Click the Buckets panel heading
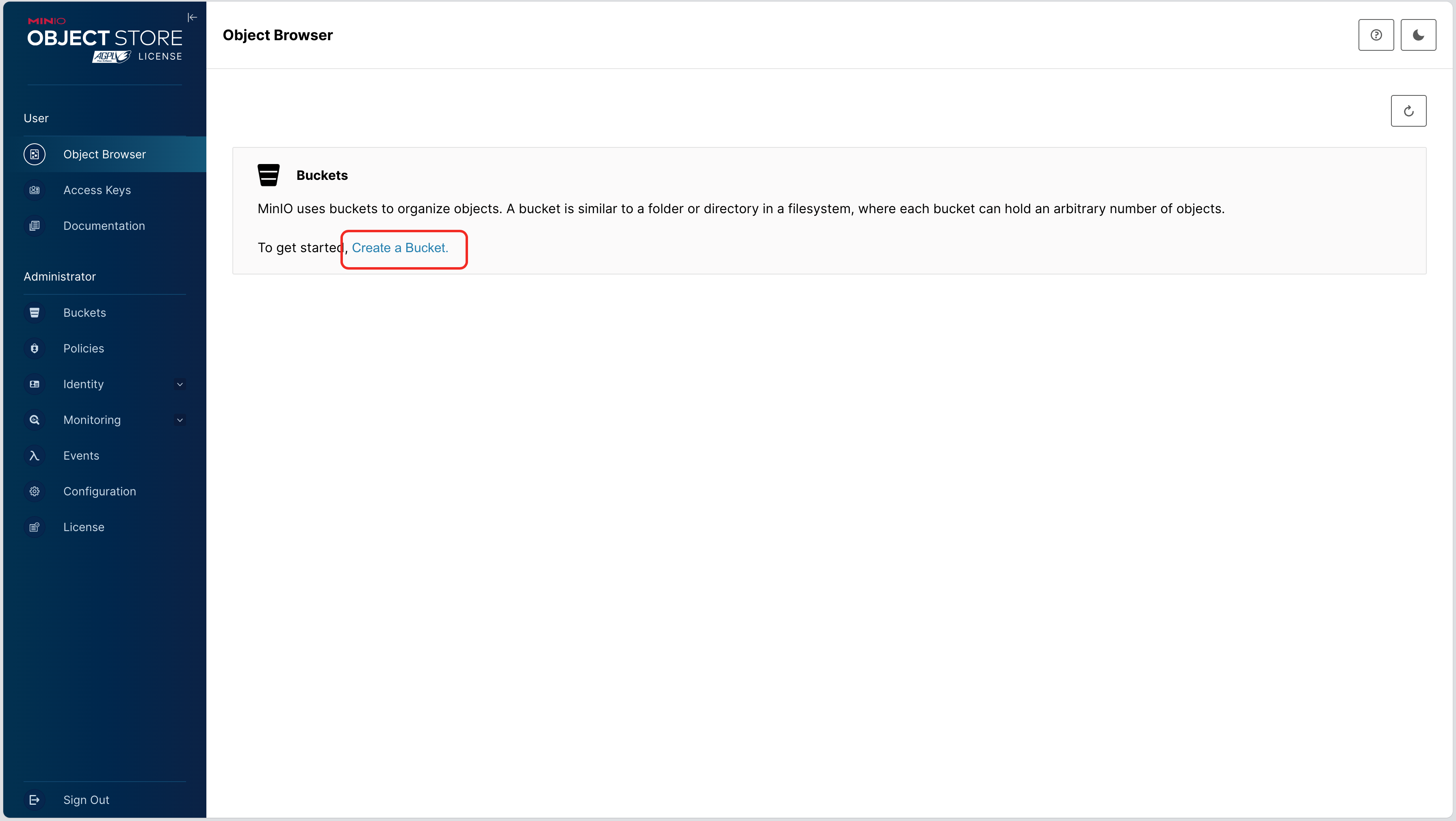This screenshot has width=1456, height=821. coord(322,175)
